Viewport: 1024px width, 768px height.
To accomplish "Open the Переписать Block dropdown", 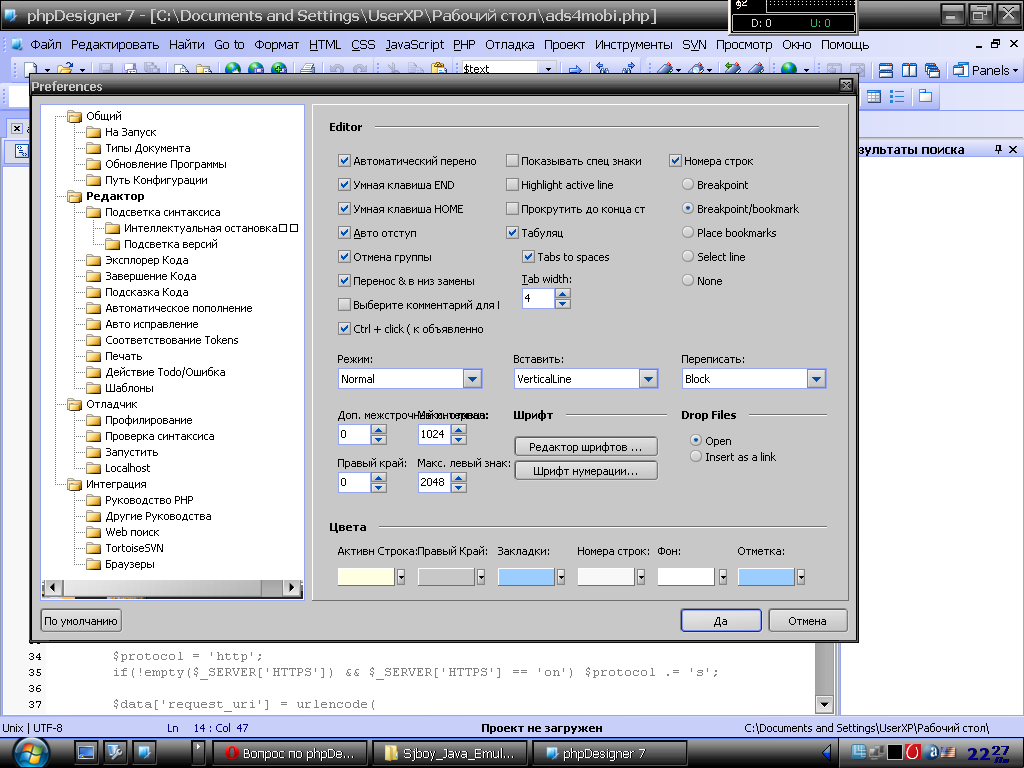I will point(816,379).
